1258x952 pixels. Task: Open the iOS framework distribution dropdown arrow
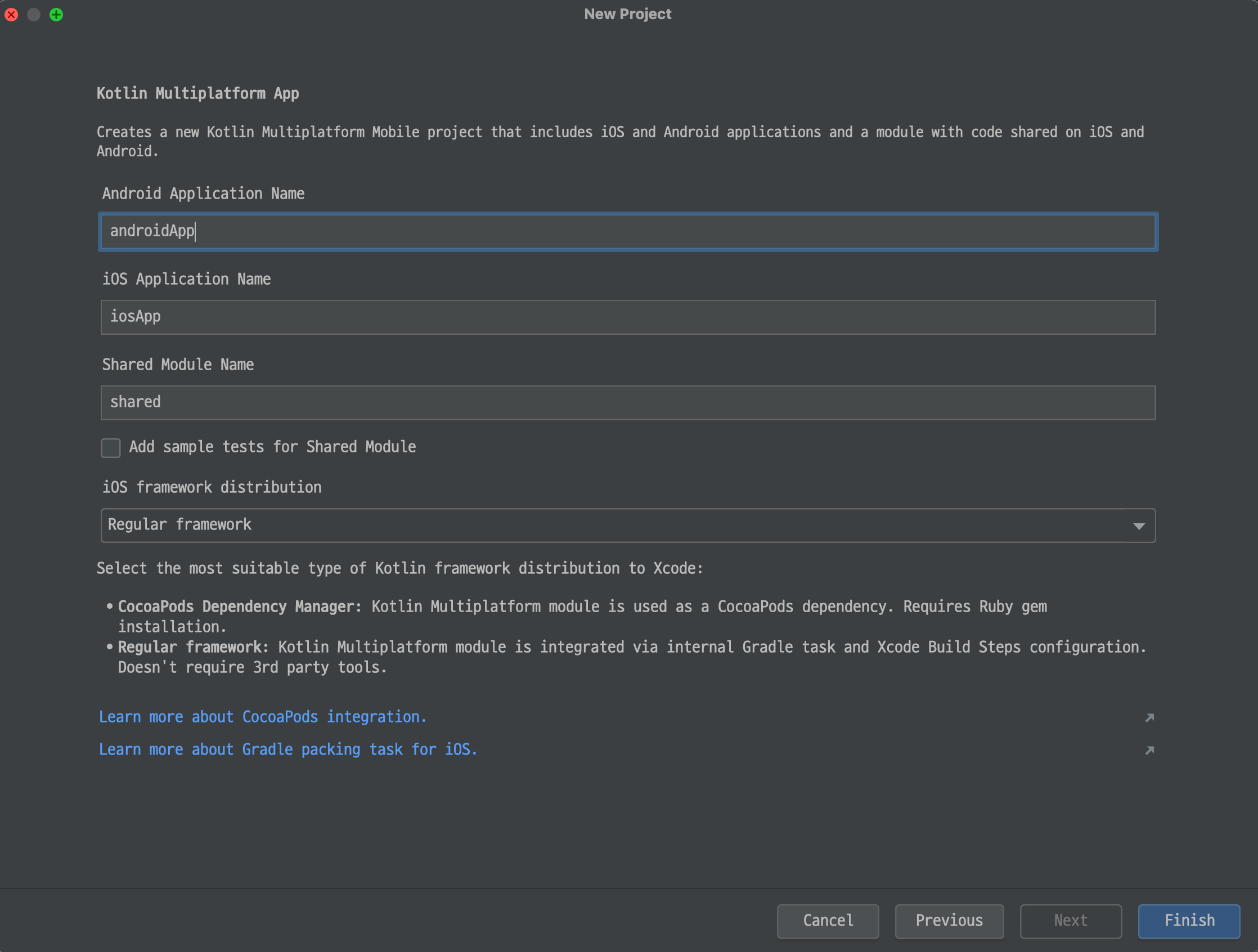(x=1139, y=526)
